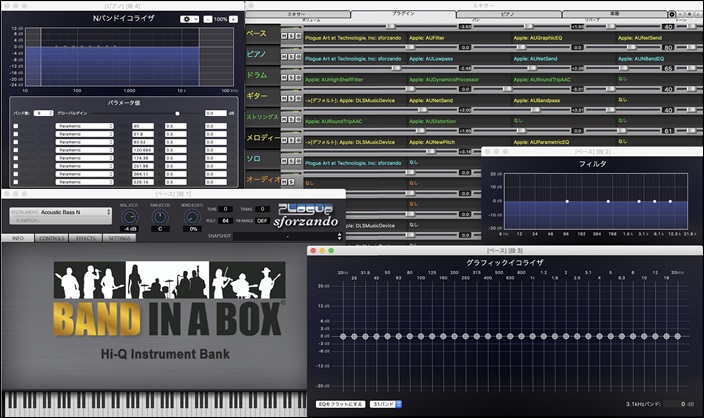Enable the 40 Hz band checkbox
Screen dimensions: 704x418
point(16,126)
